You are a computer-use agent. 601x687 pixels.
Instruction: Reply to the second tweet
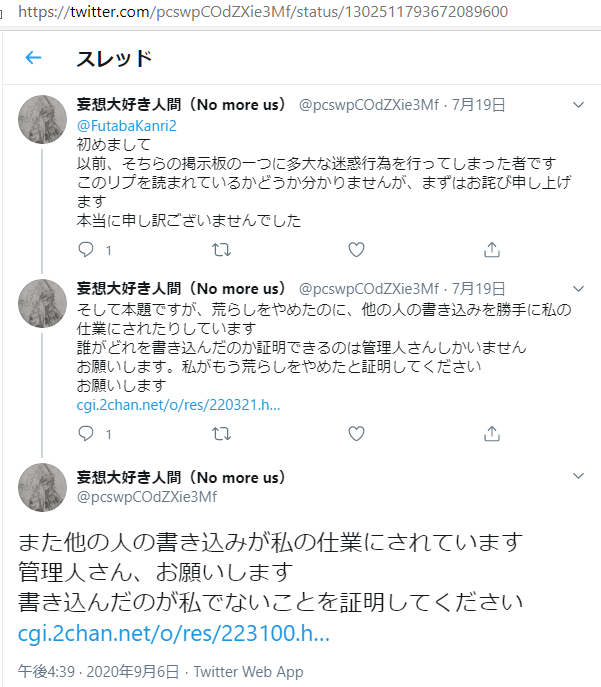[x=86, y=433]
